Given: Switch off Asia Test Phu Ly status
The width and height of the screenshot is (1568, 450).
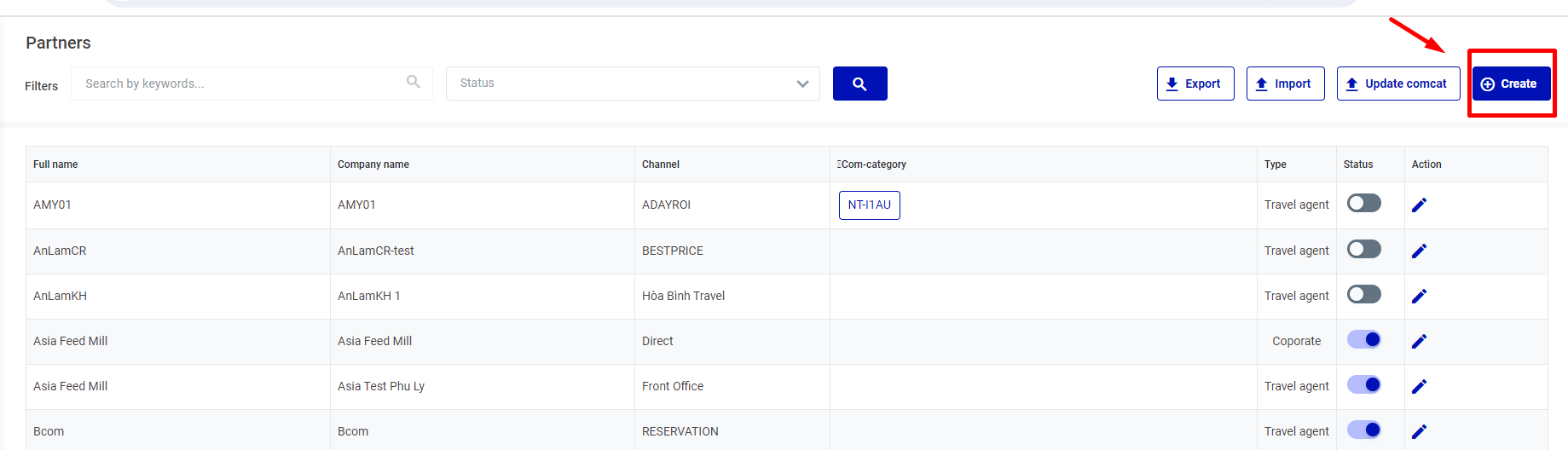Looking at the screenshot, I should point(1363,385).
